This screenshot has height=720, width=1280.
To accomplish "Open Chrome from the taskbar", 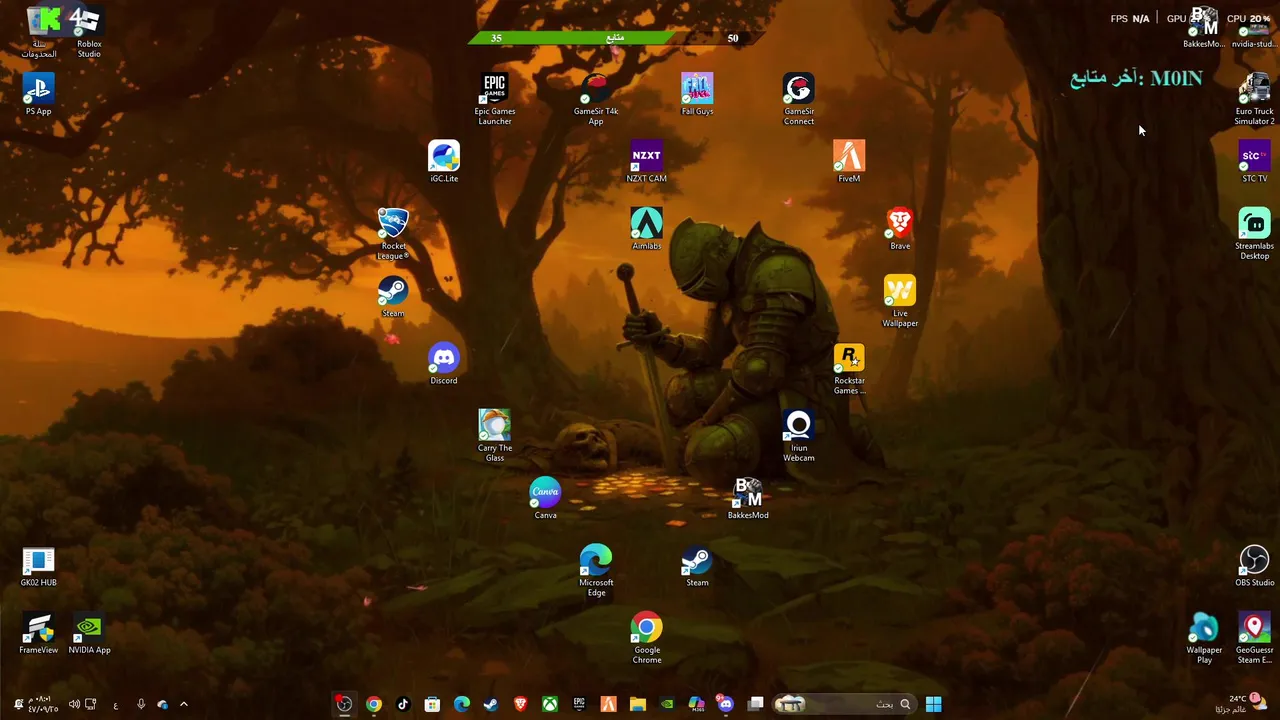I will tap(373, 704).
